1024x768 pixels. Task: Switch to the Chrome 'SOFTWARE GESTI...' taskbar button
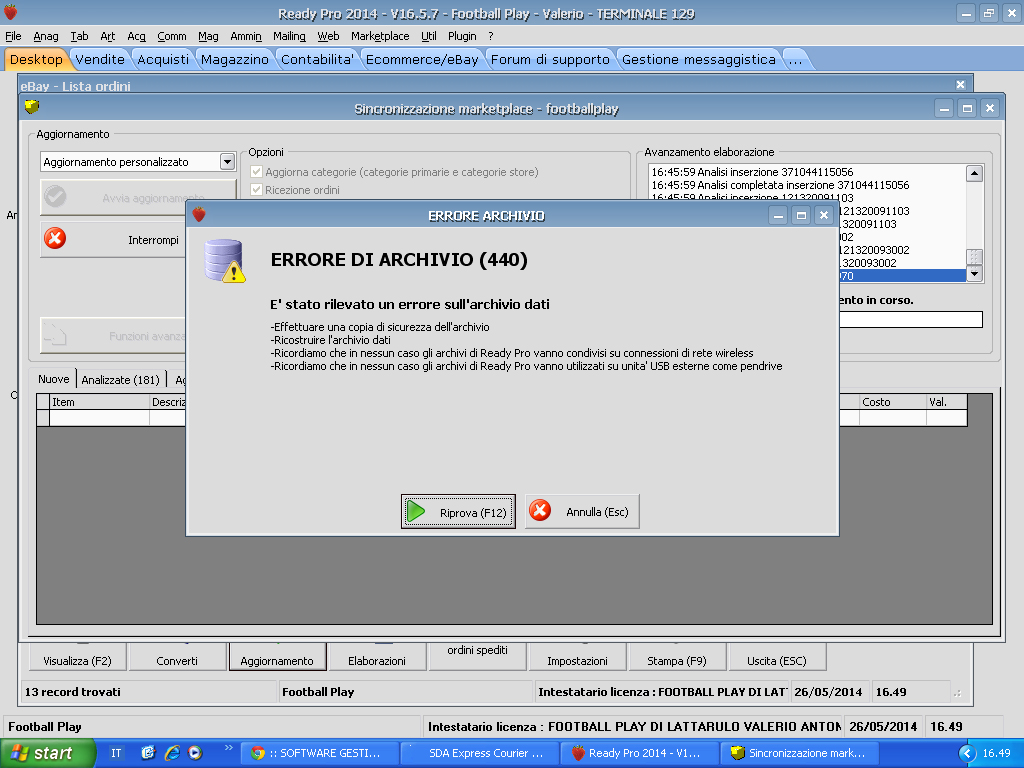coord(319,753)
